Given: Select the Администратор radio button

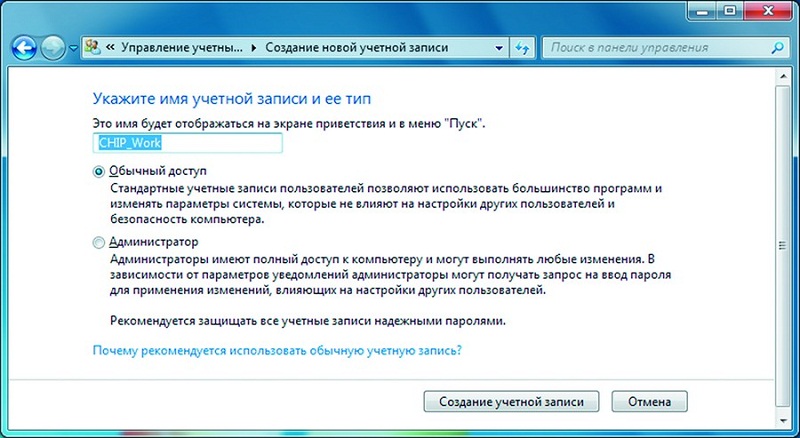Looking at the screenshot, I should [x=98, y=242].
